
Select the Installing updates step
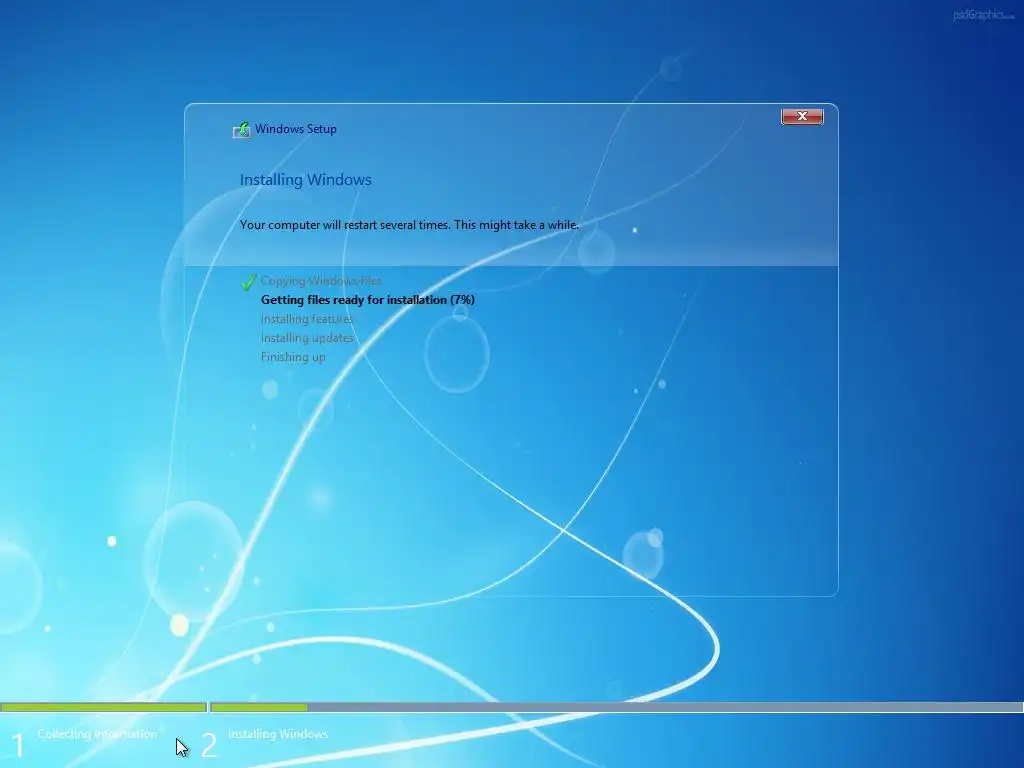[x=307, y=338]
